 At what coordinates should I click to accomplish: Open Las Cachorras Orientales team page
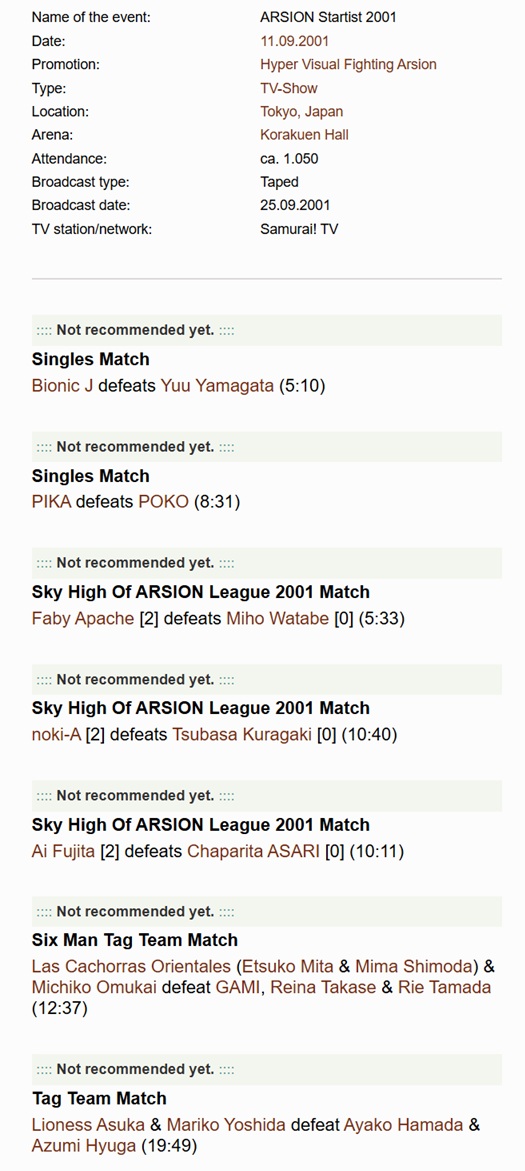(x=132, y=966)
